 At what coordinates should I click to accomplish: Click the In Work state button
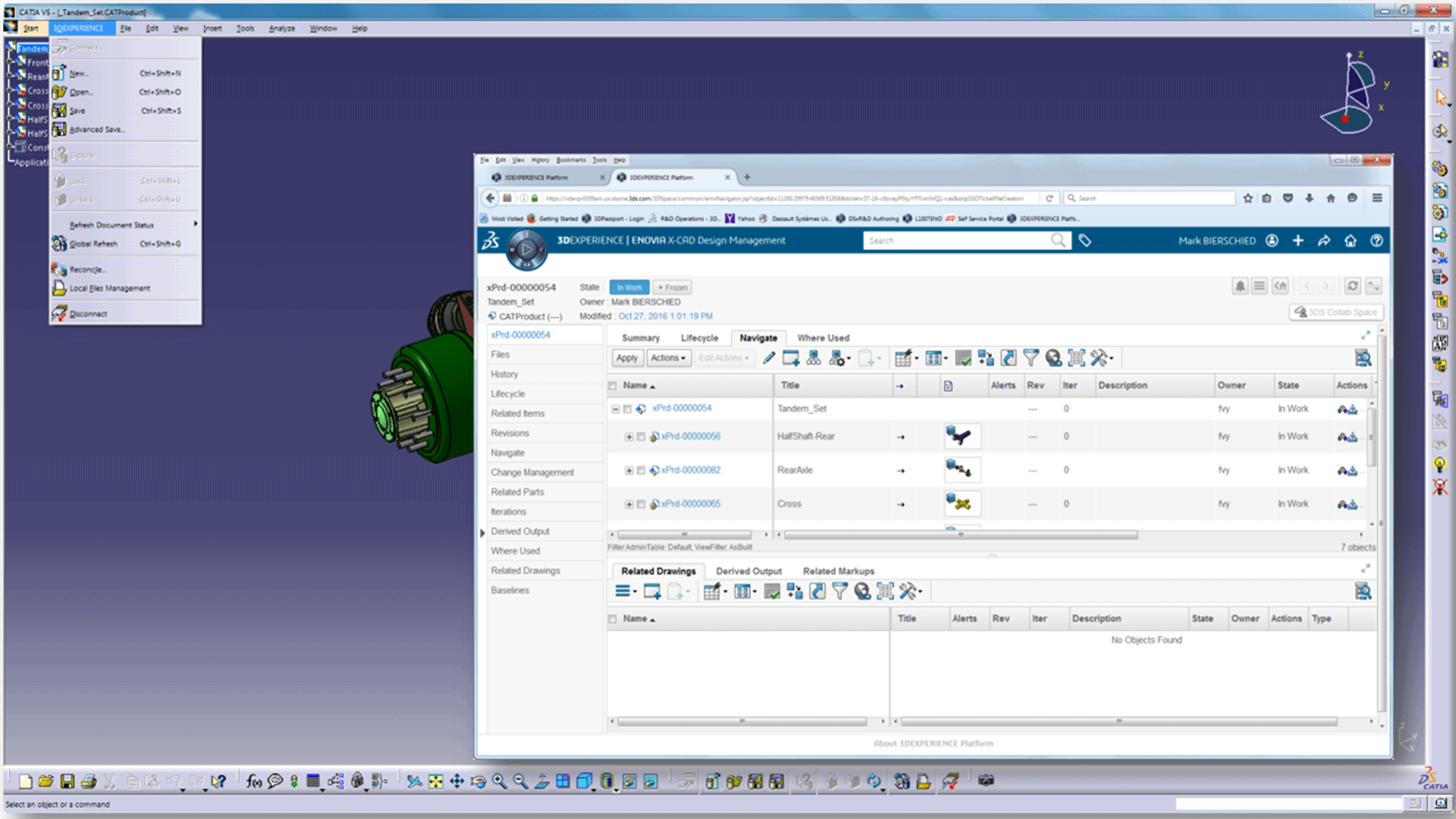[x=629, y=287]
